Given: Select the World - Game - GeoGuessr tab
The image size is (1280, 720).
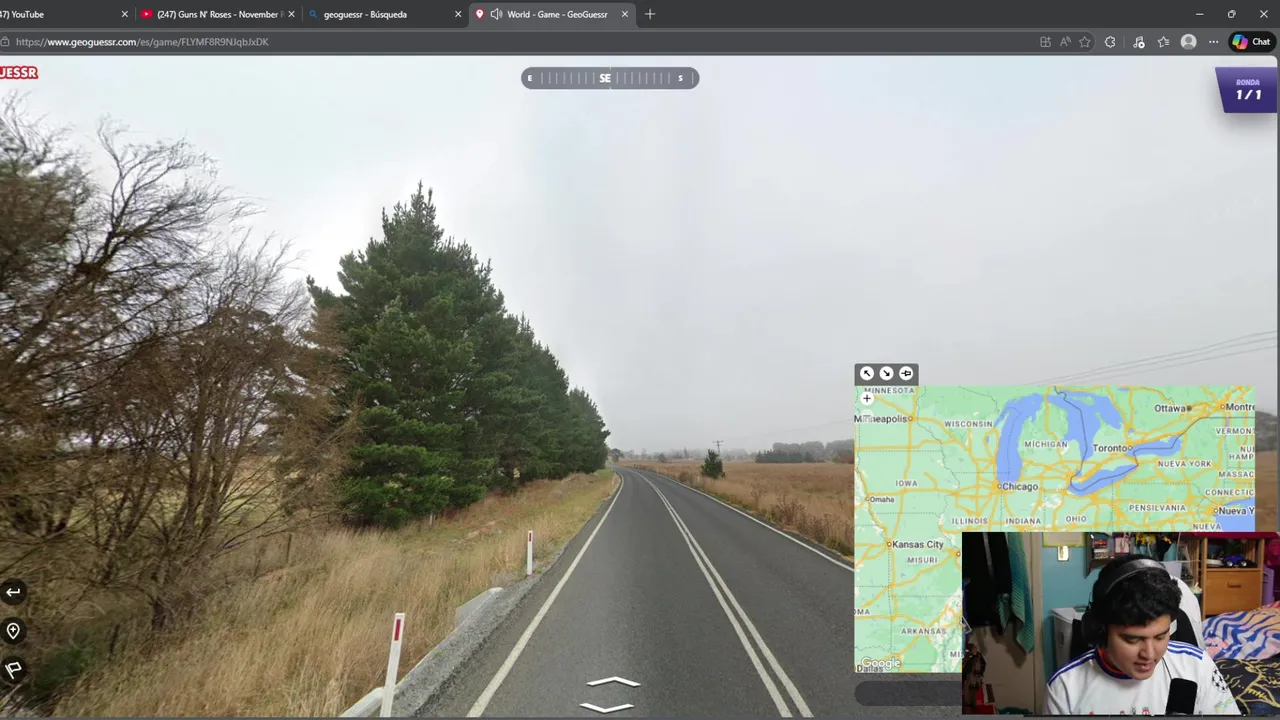Looking at the screenshot, I should click(x=552, y=14).
